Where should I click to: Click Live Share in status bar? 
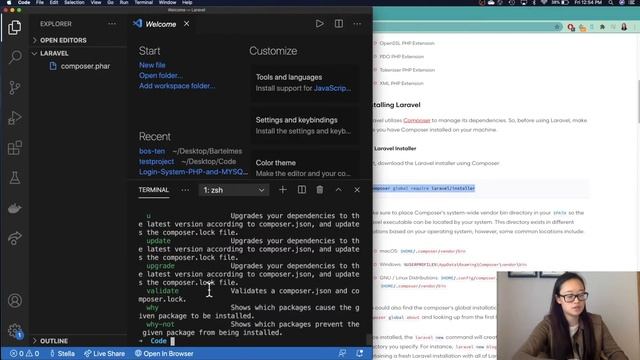[104, 354]
